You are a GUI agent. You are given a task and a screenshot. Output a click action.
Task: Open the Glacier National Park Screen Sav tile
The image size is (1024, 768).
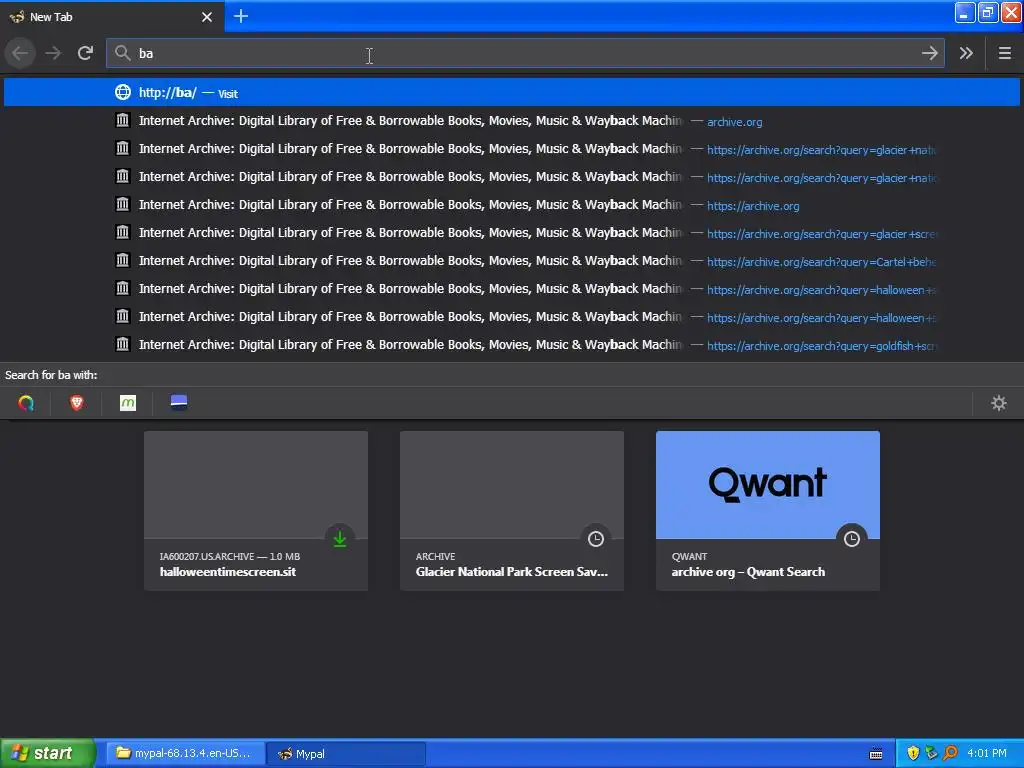coord(512,511)
